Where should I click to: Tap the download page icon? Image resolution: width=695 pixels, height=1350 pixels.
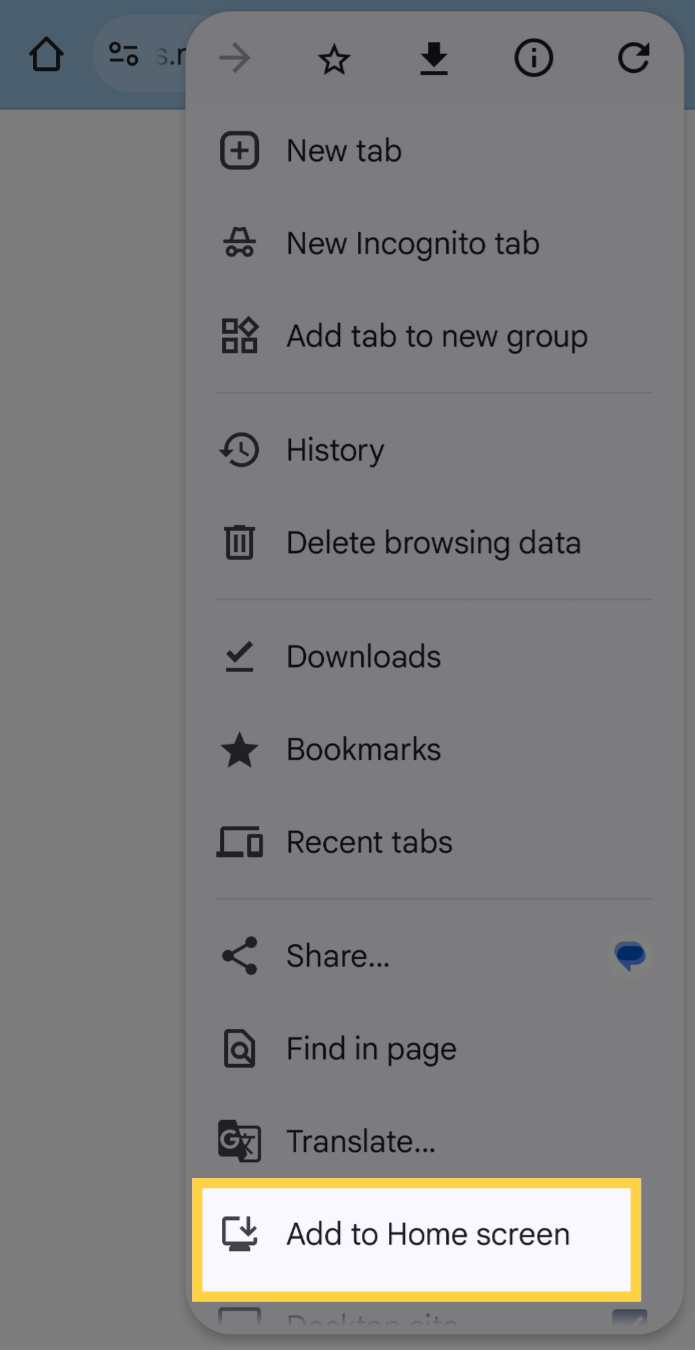433,60
